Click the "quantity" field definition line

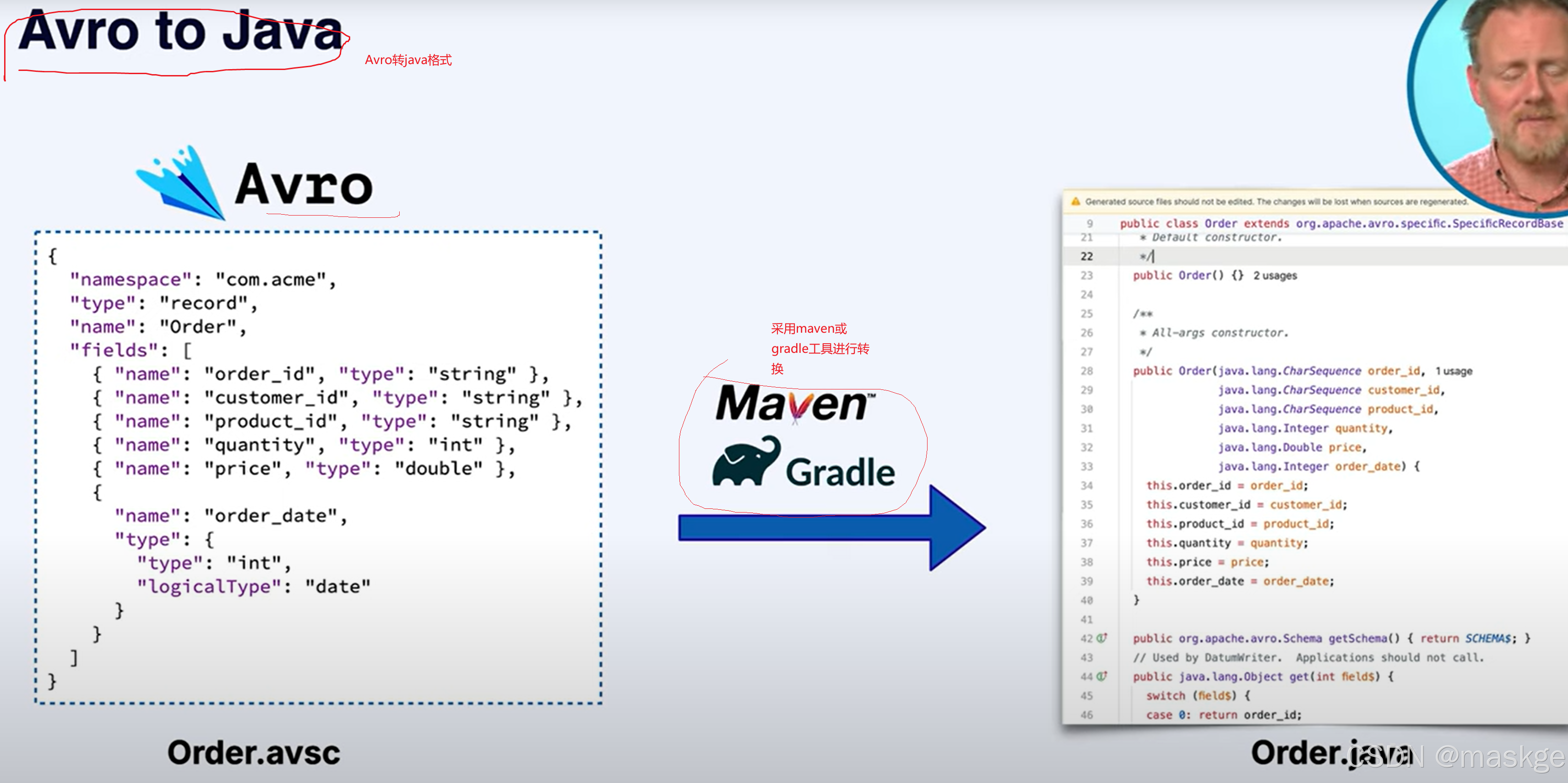[x=304, y=445]
